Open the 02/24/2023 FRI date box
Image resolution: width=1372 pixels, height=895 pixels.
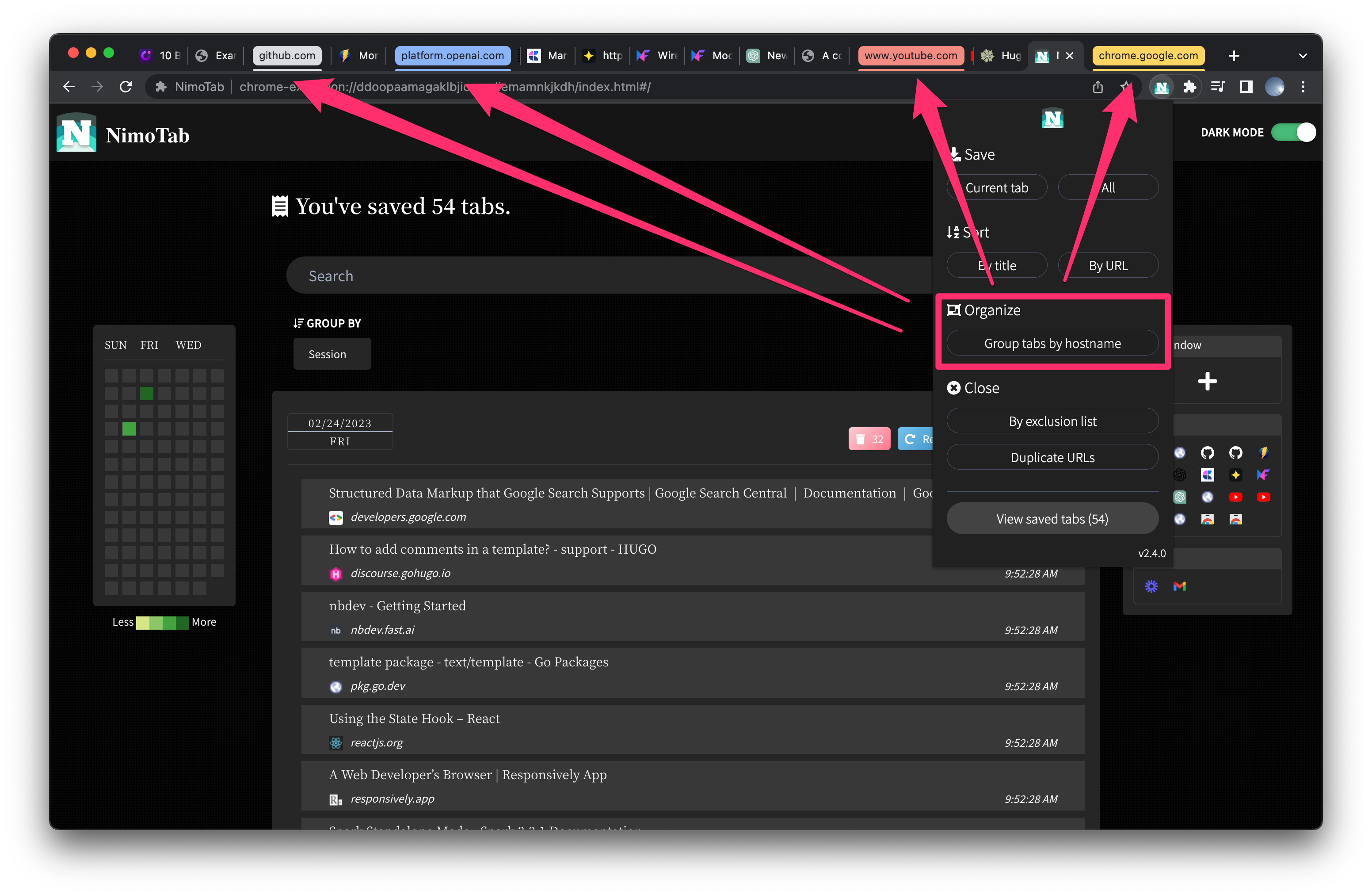(340, 432)
